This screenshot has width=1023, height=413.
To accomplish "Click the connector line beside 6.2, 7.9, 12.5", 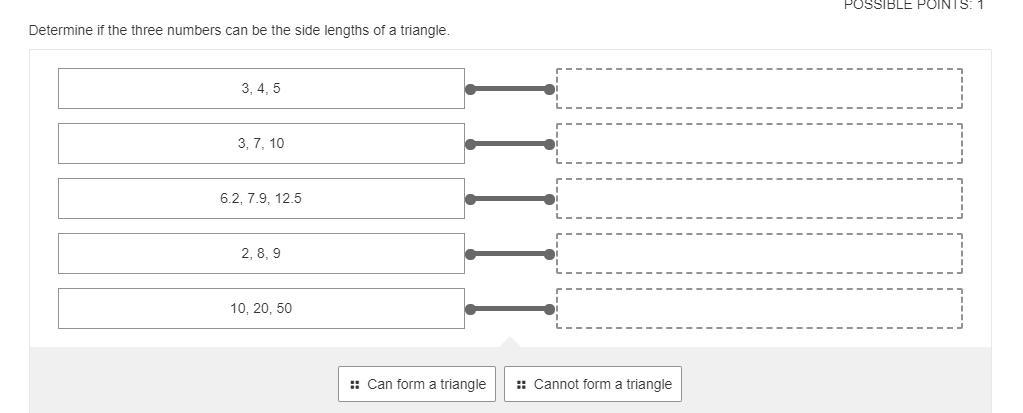I will pyautogui.click(x=510, y=199).
